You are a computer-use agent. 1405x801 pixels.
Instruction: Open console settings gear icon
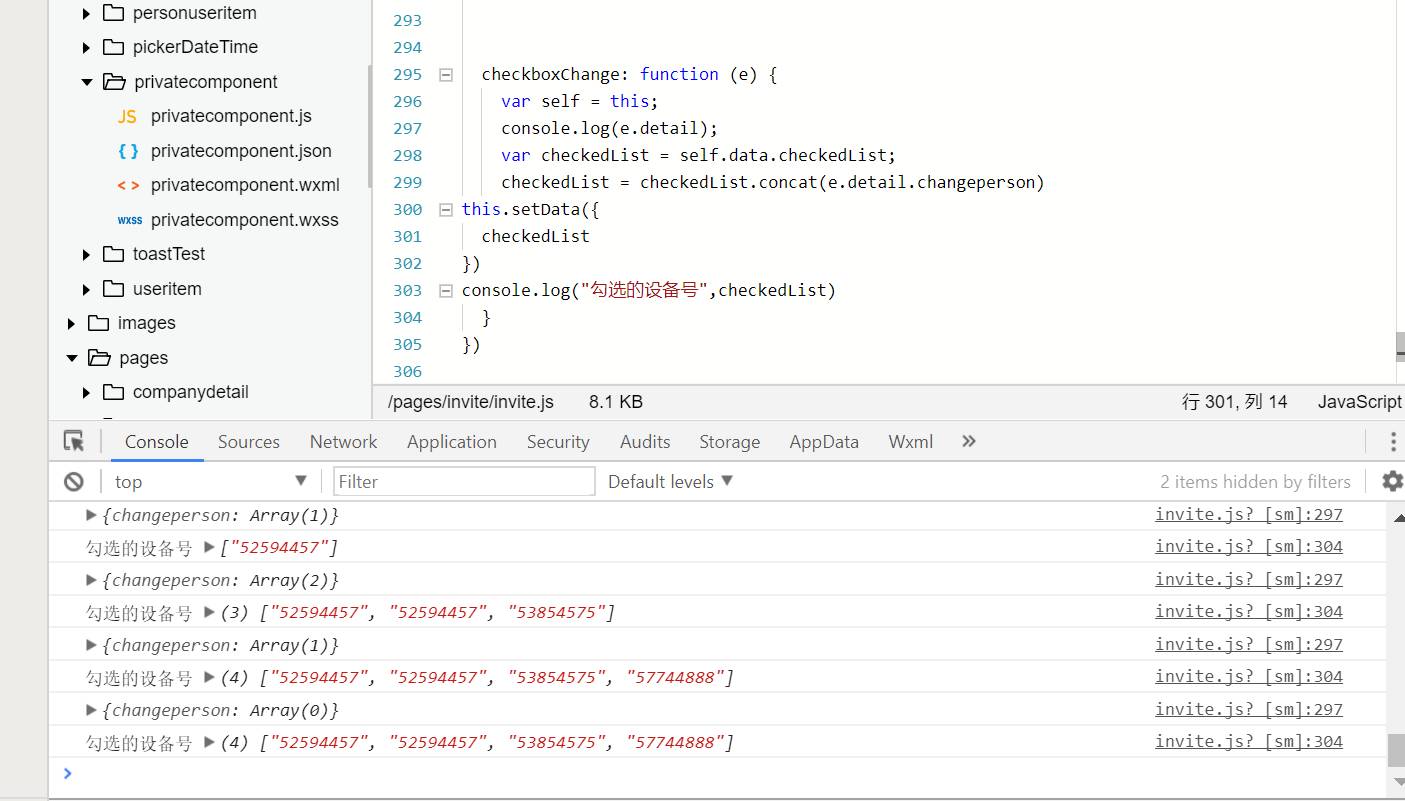pos(1391,481)
